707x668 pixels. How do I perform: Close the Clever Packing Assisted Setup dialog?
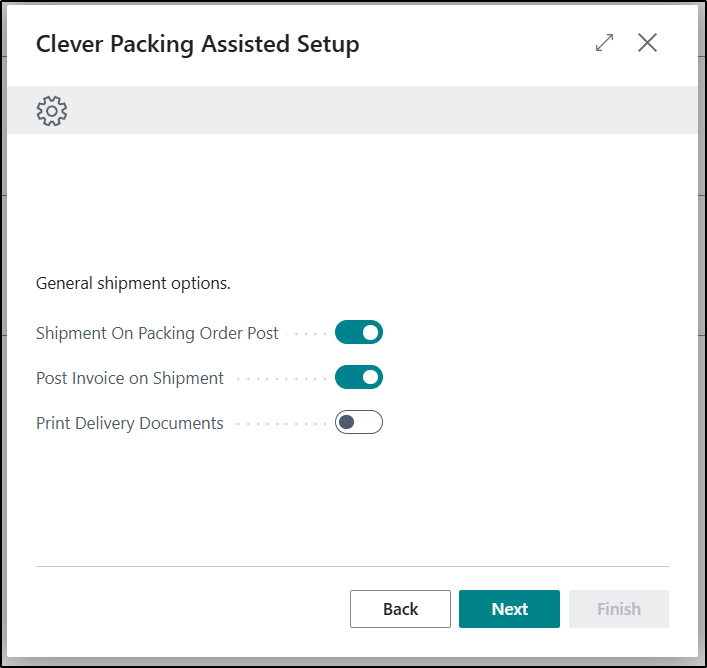click(x=648, y=43)
